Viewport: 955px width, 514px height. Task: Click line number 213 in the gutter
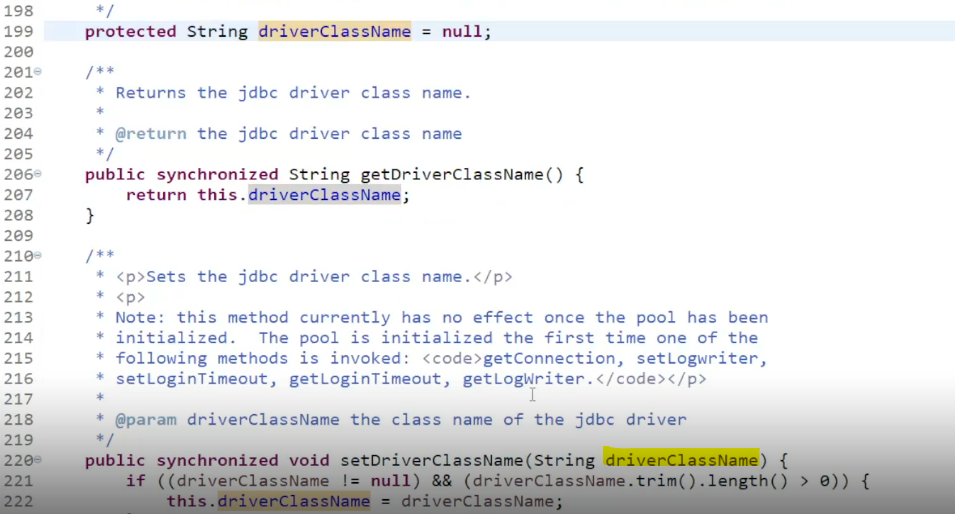(18, 317)
